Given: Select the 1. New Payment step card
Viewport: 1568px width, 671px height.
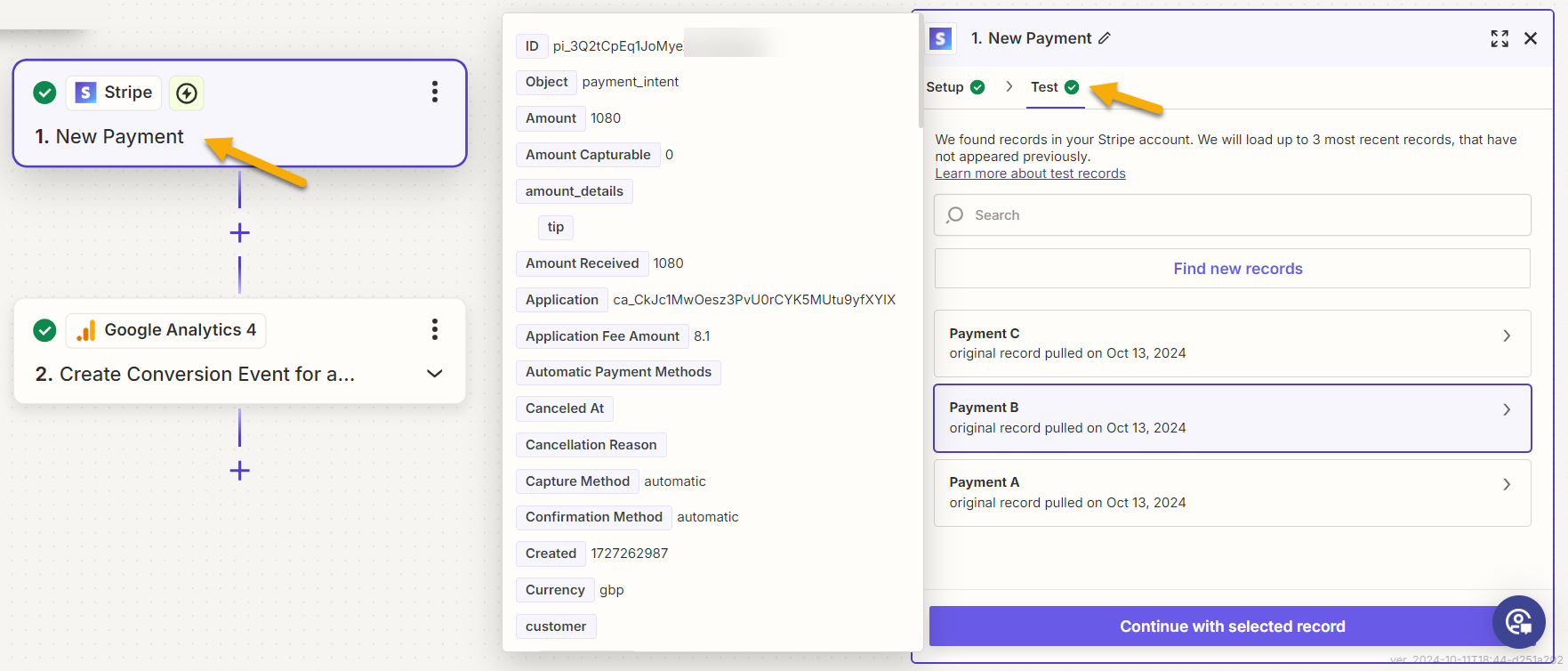Looking at the screenshot, I should point(239,113).
